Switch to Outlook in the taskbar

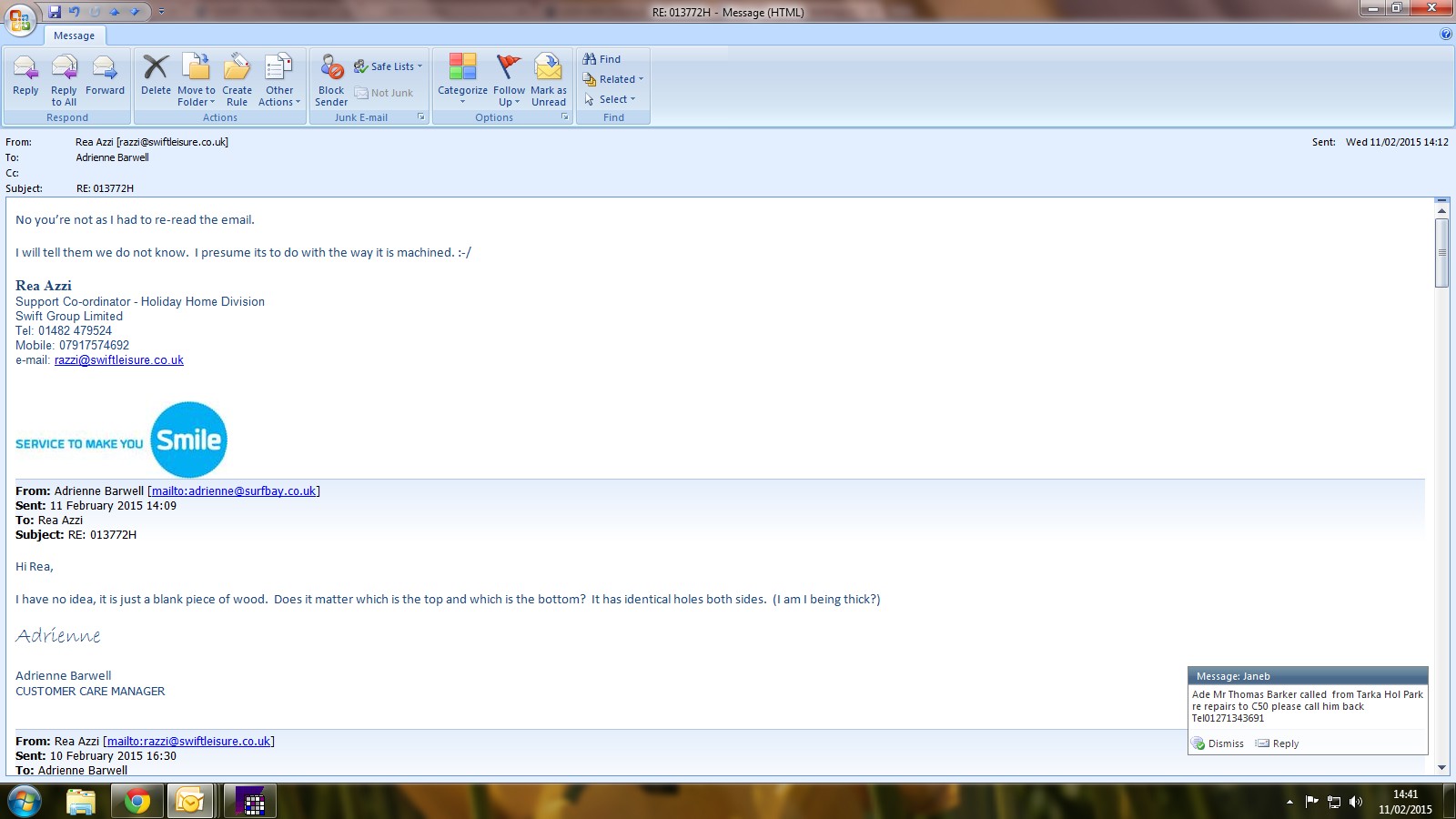(191, 802)
